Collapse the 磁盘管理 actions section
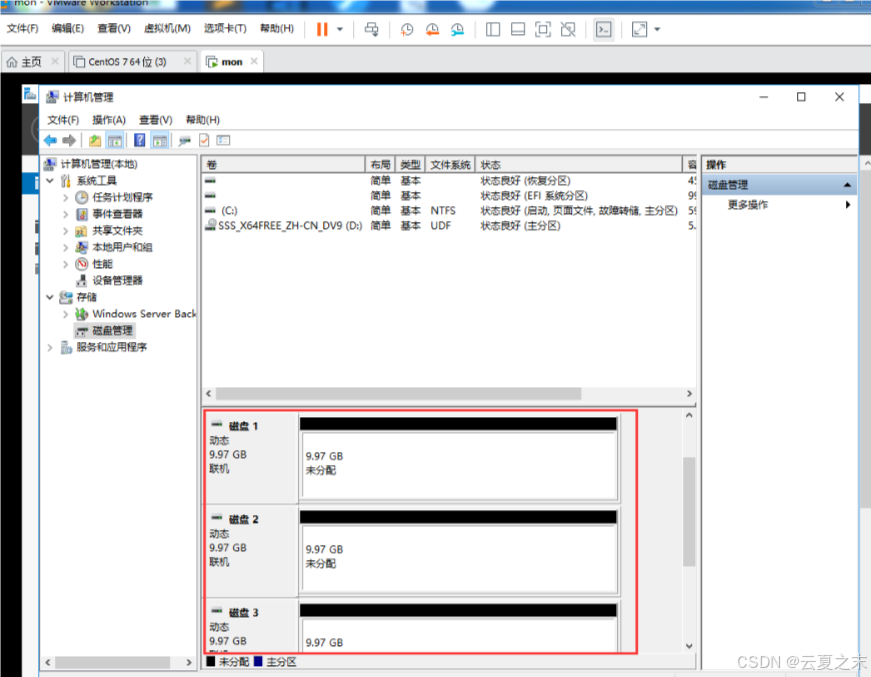 click(847, 185)
